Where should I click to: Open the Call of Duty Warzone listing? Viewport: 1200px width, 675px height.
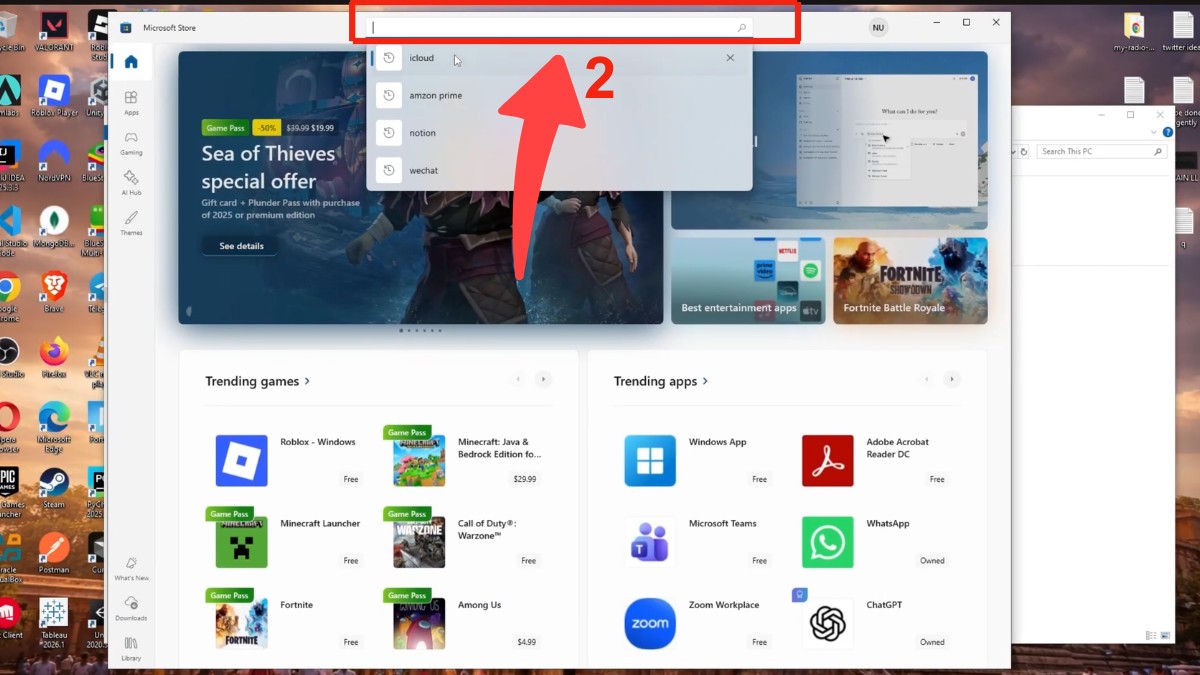[460, 538]
